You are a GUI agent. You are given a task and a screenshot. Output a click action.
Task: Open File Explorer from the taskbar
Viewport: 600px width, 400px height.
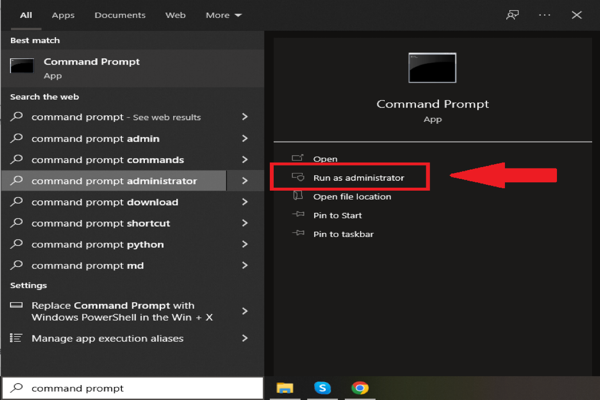285,388
